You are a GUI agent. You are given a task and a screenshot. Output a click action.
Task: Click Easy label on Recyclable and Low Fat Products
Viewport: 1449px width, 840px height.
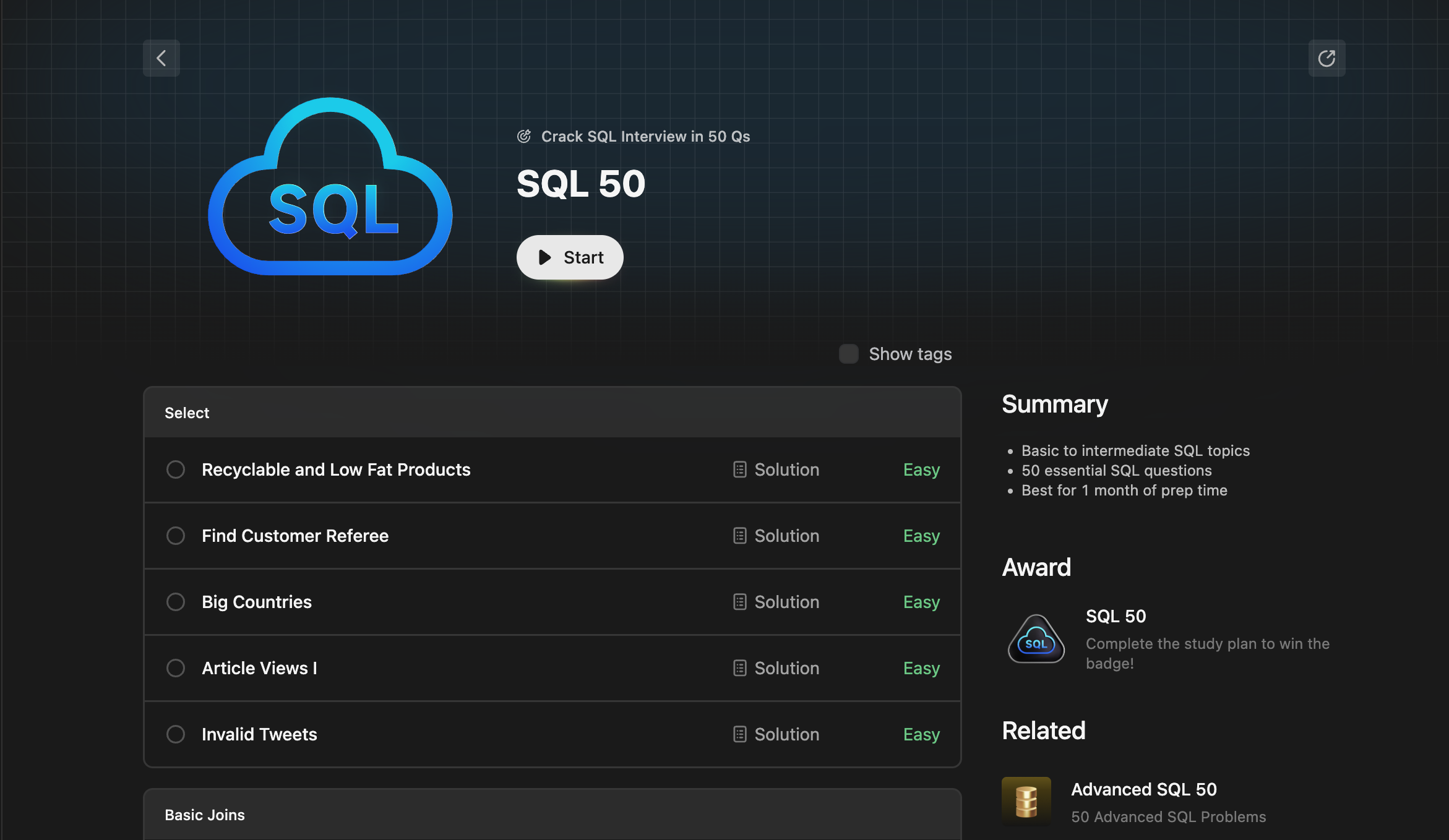click(x=921, y=470)
